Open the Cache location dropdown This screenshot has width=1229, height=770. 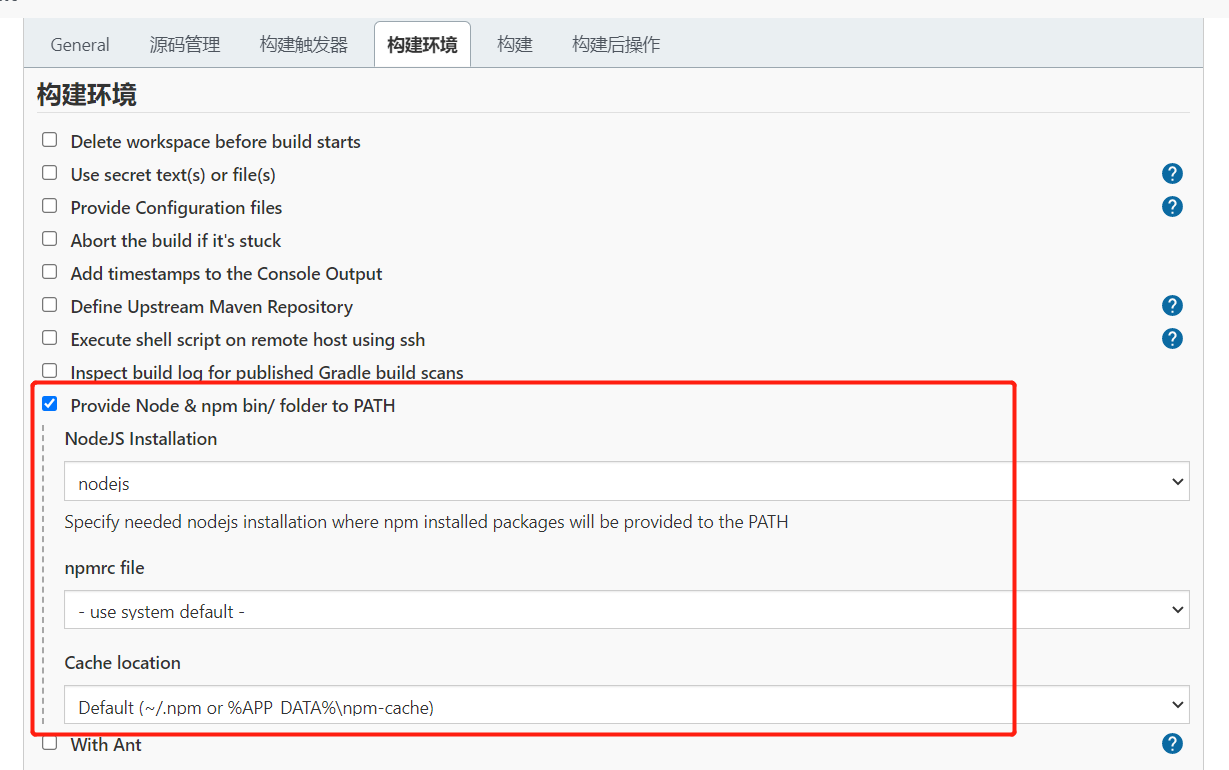coord(626,706)
